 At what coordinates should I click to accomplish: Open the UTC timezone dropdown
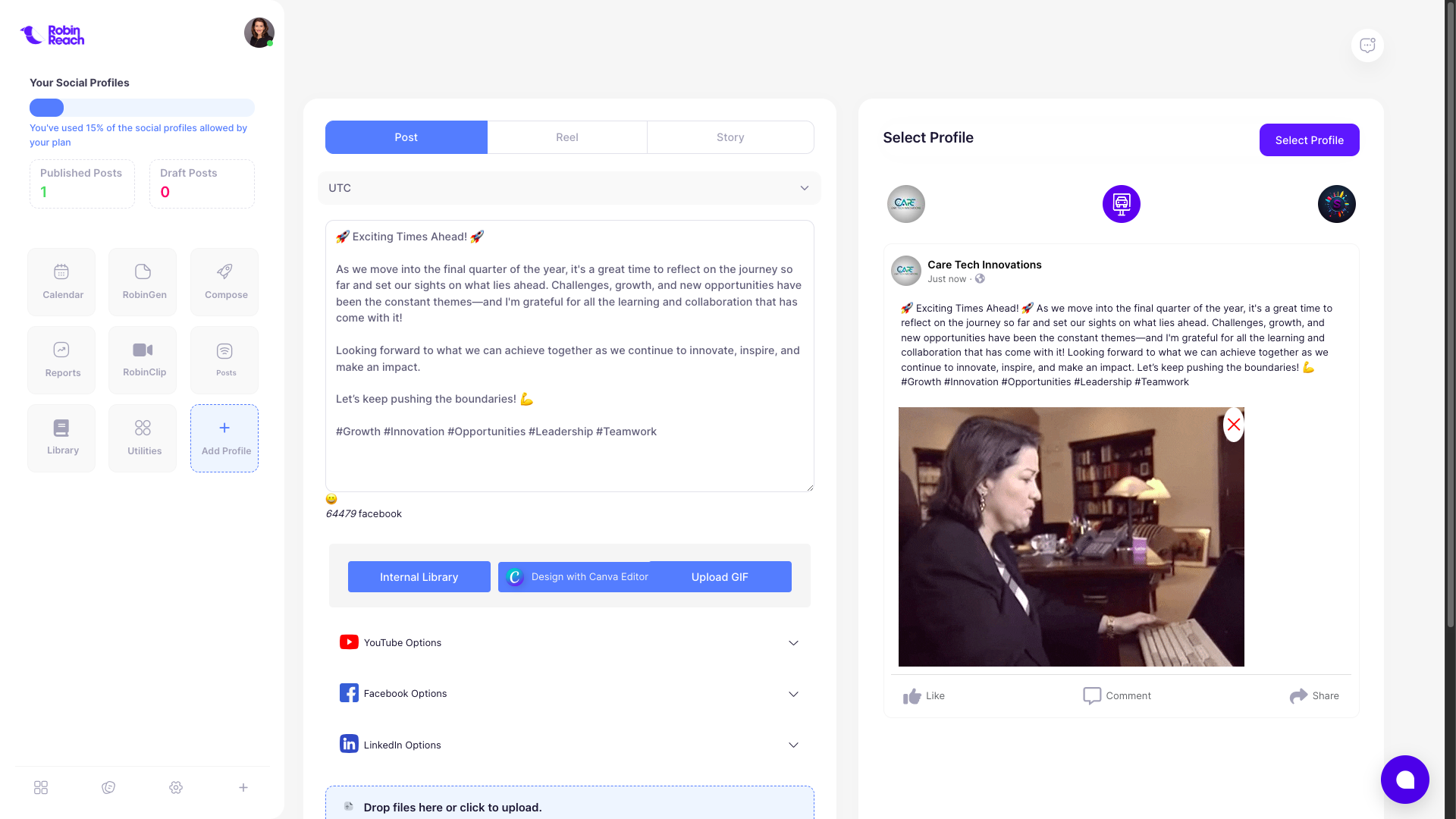point(570,188)
